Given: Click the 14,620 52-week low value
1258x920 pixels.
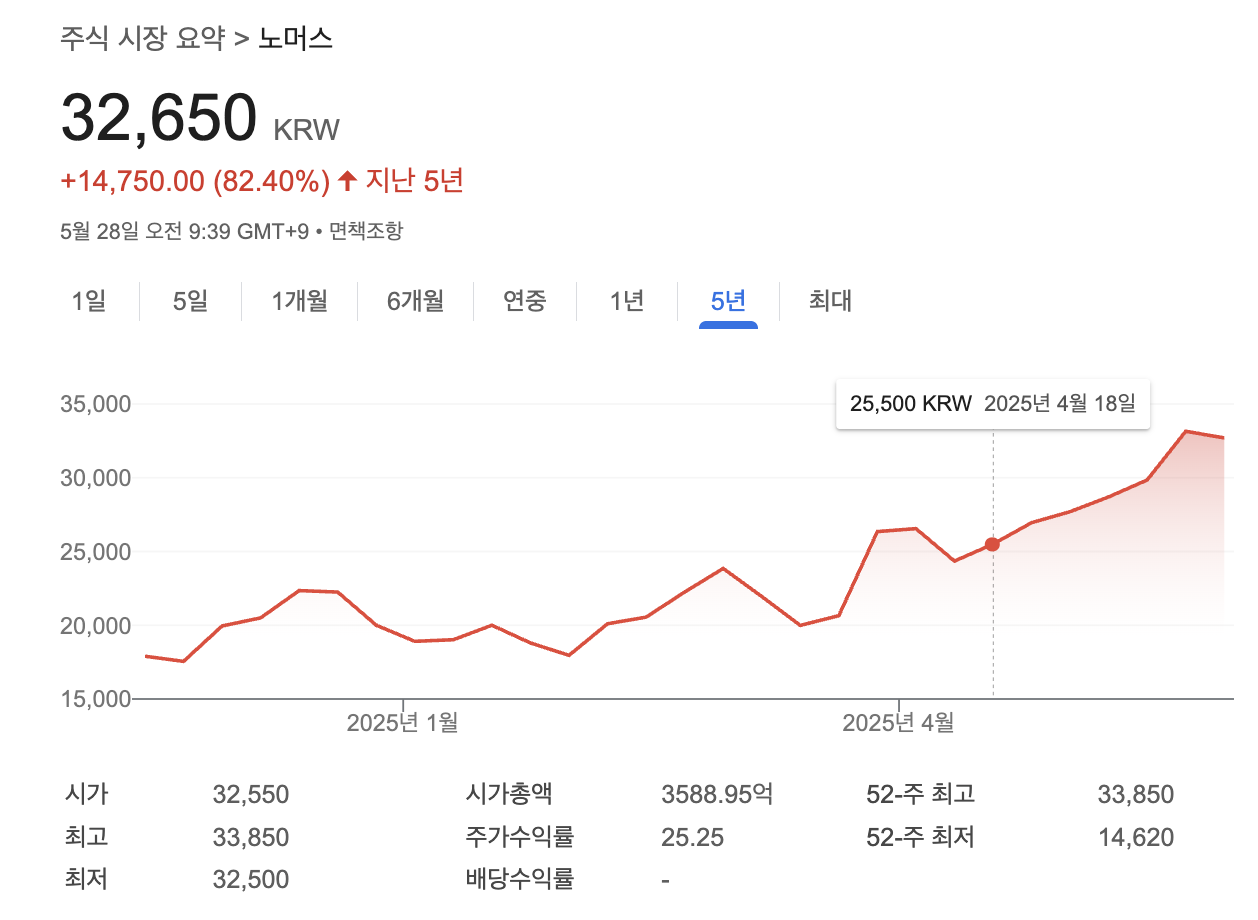Looking at the screenshot, I should [1135, 837].
